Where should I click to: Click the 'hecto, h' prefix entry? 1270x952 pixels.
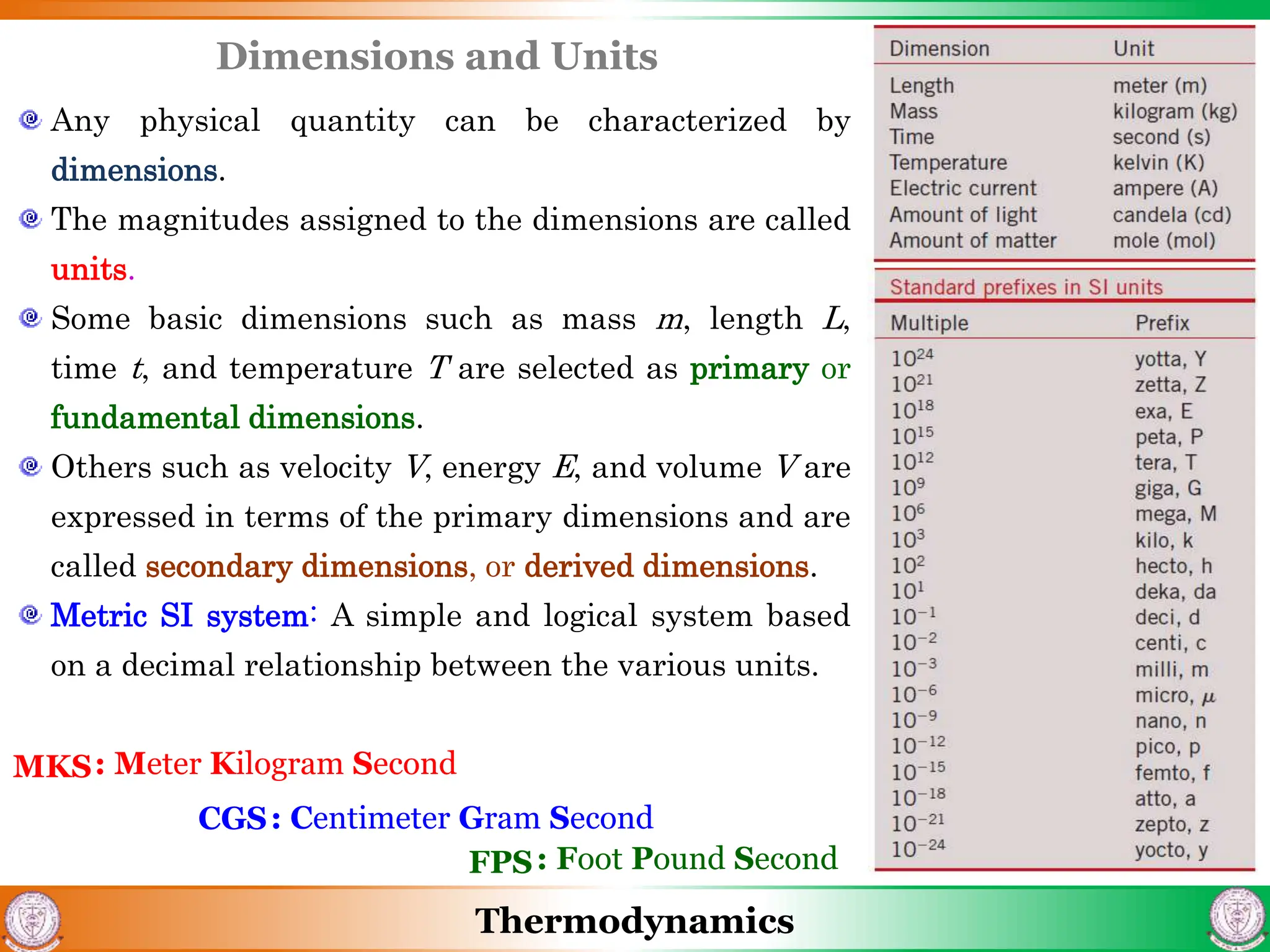coord(1173,566)
